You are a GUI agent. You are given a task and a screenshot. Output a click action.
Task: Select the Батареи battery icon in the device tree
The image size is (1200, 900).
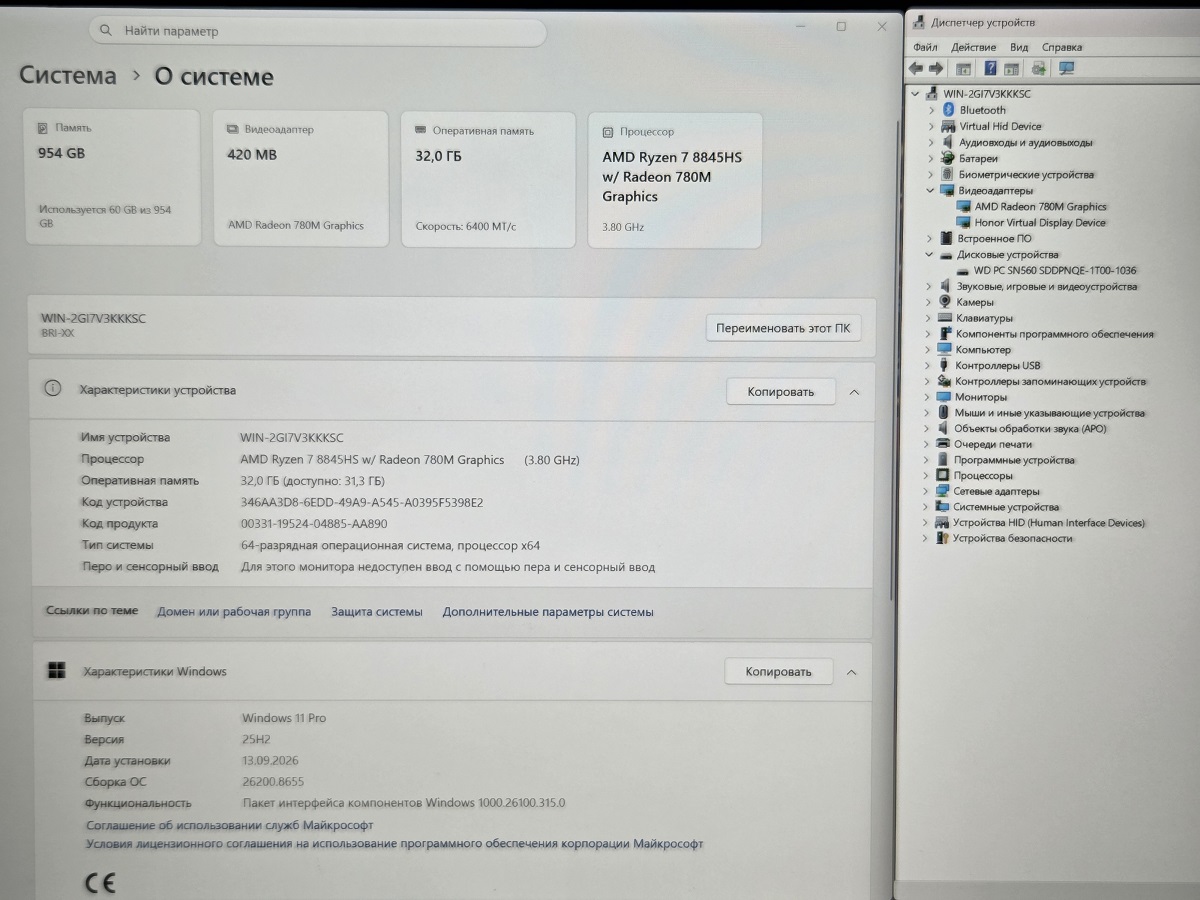pyautogui.click(x=948, y=158)
